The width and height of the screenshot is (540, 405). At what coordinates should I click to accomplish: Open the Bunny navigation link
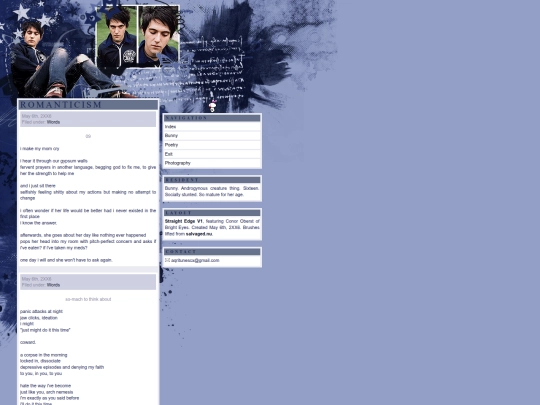pos(212,136)
